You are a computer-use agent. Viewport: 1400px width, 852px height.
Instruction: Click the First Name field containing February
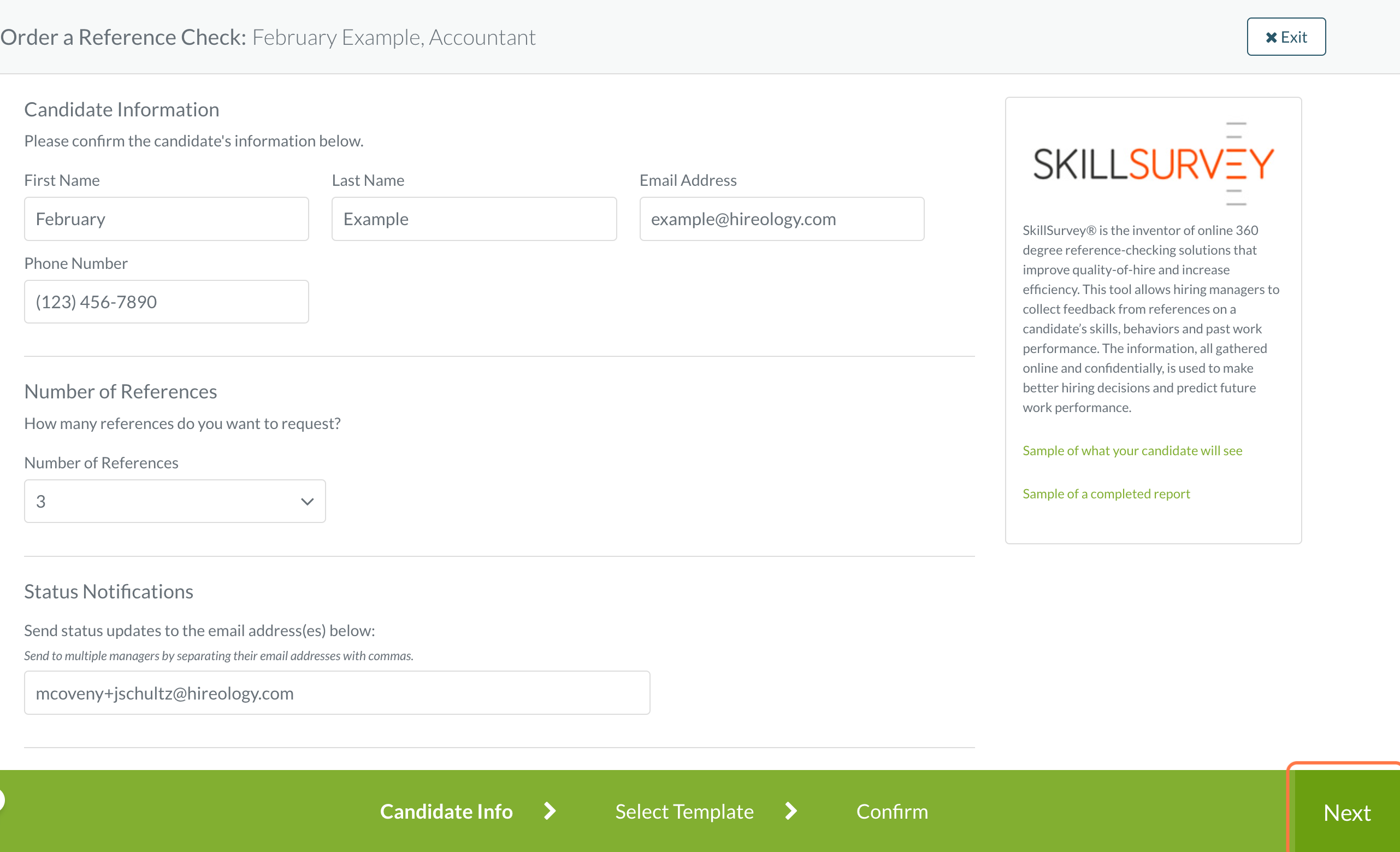pyautogui.click(x=167, y=219)
